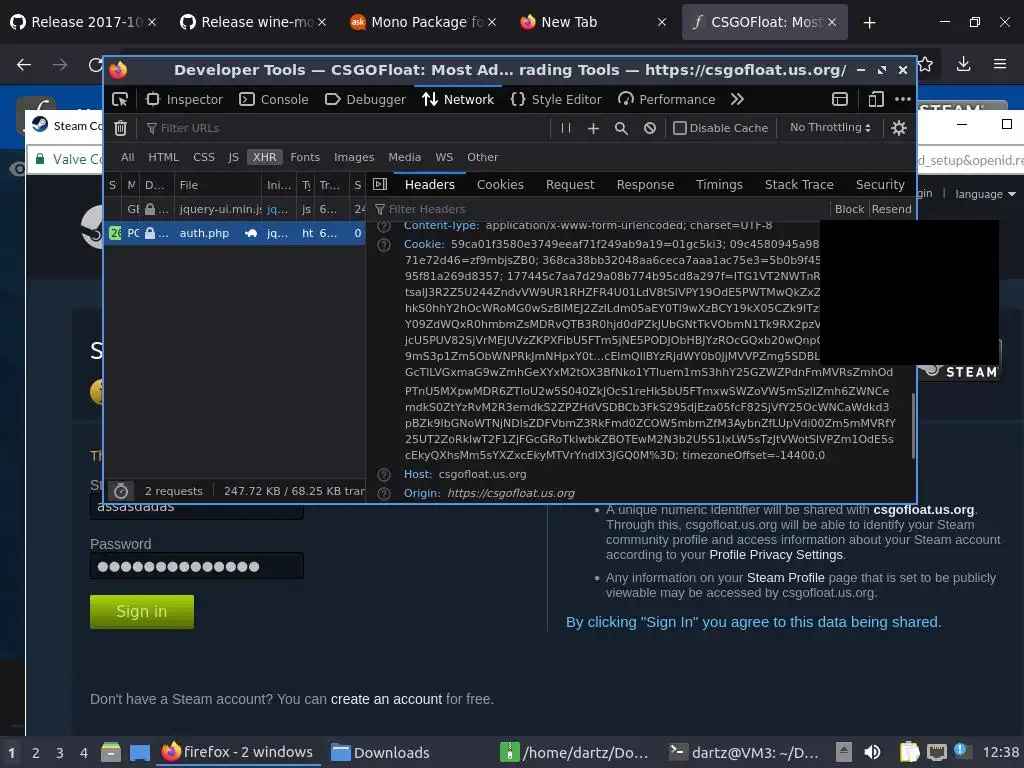
Task: Open the Security tab of the request
Action: coord(880,185)
